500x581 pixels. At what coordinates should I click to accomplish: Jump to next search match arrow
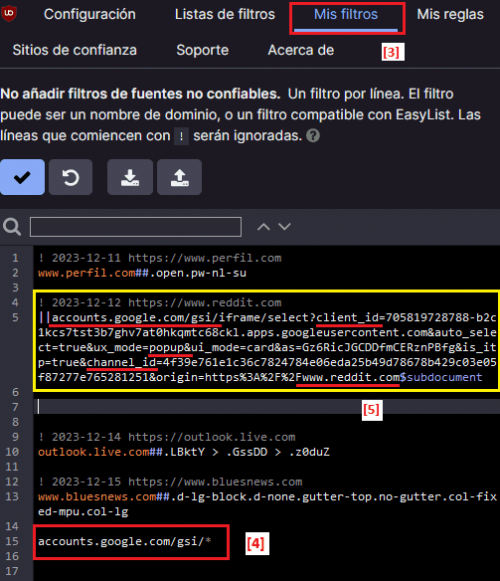285,226
